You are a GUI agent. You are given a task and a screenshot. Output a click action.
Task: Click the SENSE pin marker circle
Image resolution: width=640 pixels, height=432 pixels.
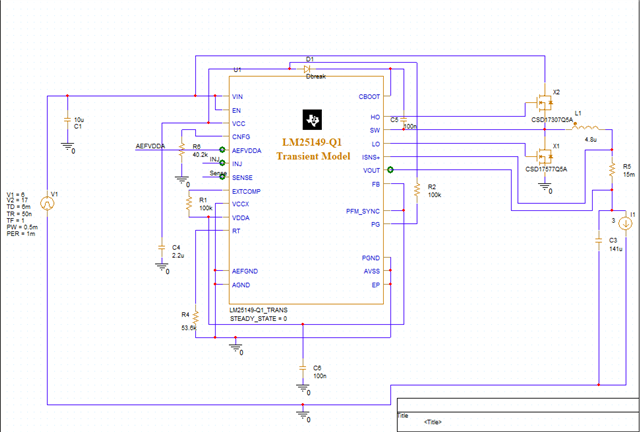[222, 176]
